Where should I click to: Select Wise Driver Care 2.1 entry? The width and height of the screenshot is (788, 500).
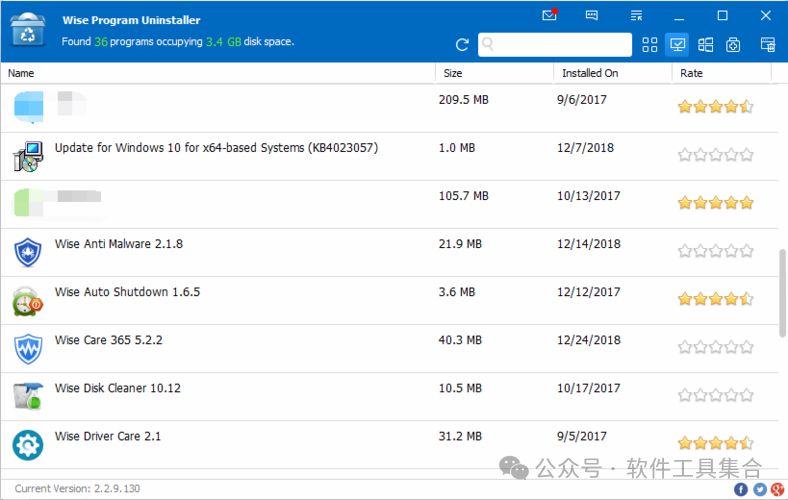tap(389, 445)
